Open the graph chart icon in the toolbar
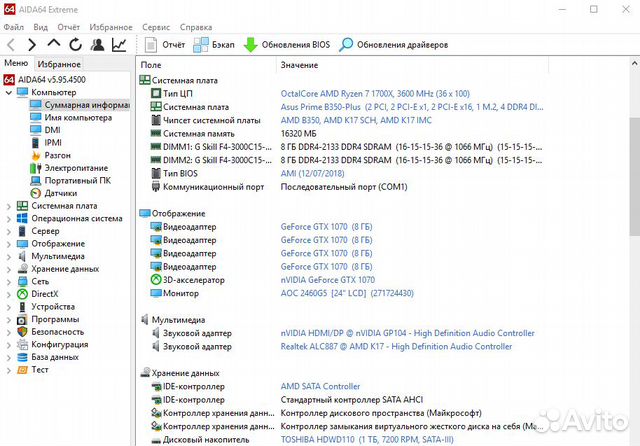This screenshot has width=640, height=446. coord(119,44)
